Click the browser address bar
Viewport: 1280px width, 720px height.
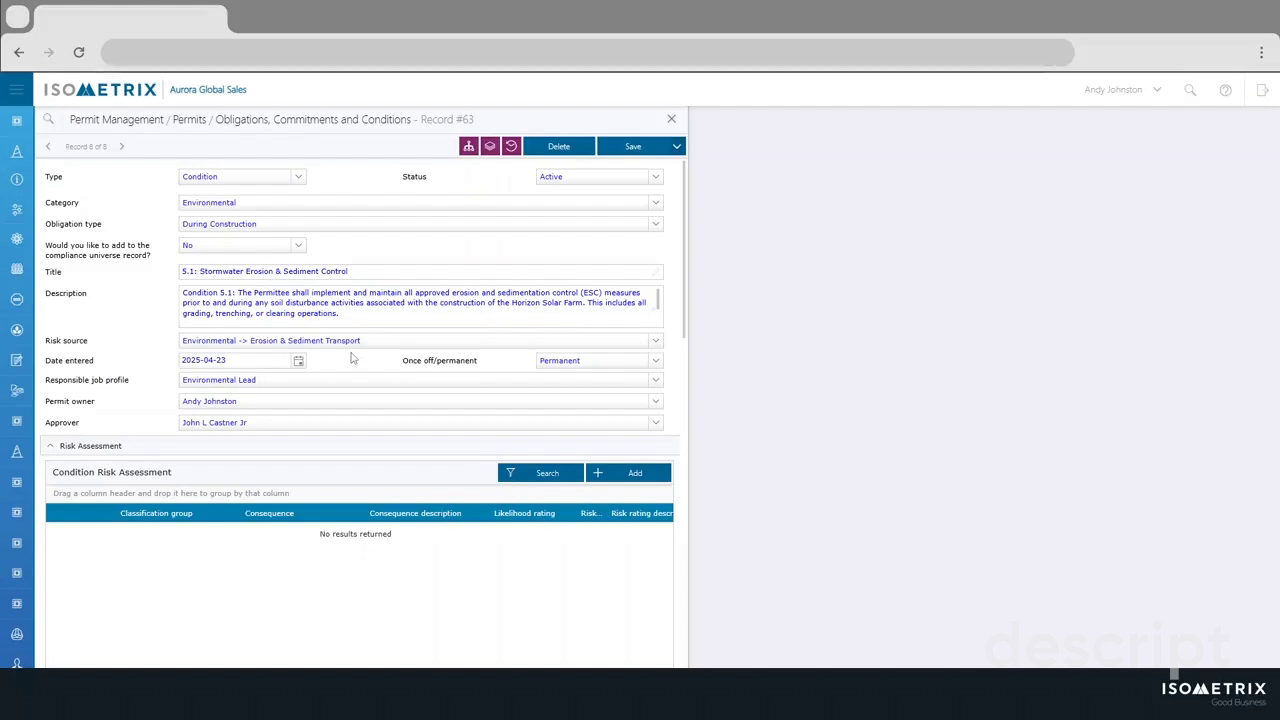587,52
